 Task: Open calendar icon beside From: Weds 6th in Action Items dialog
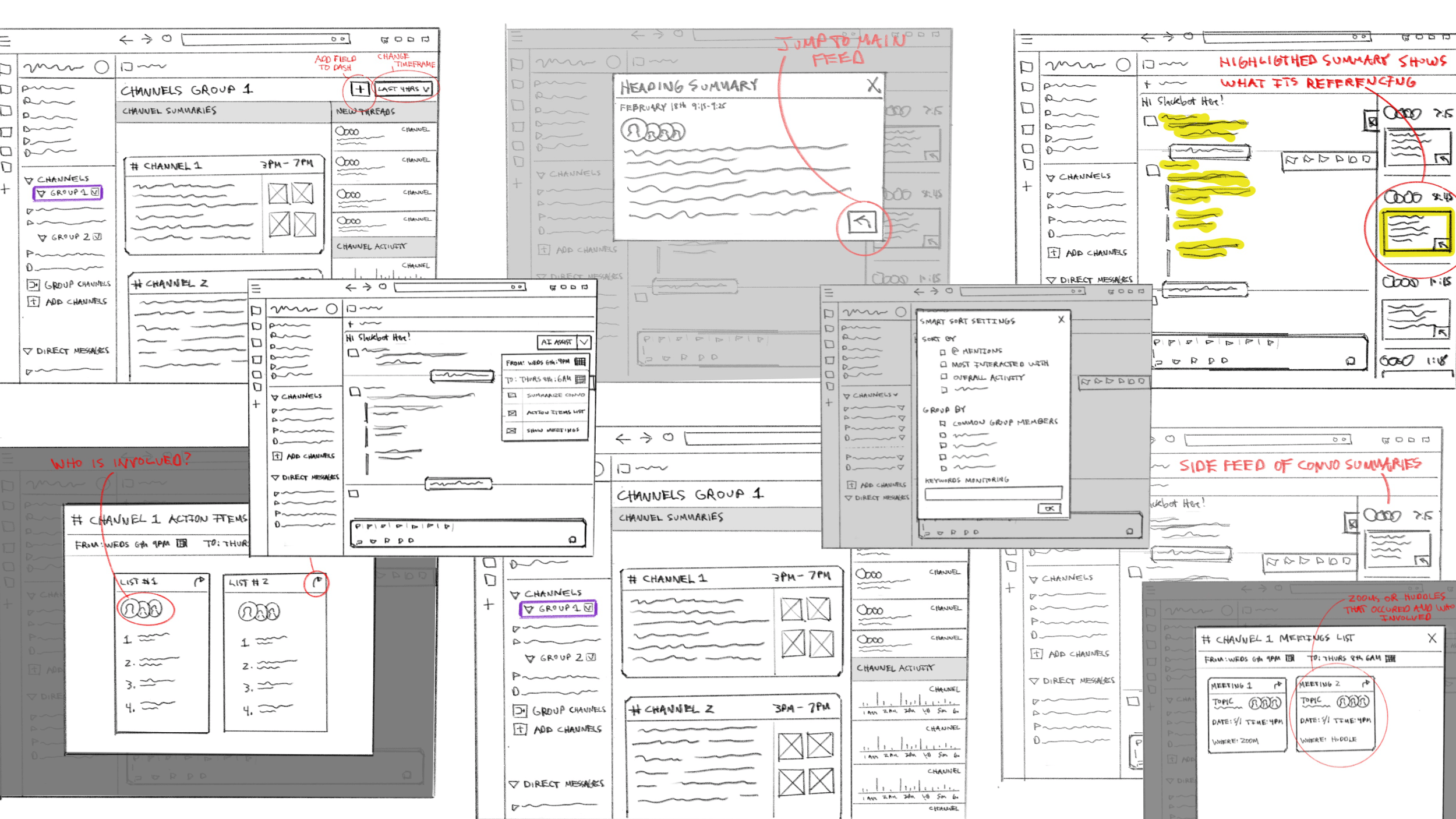[x=182, y=543]
